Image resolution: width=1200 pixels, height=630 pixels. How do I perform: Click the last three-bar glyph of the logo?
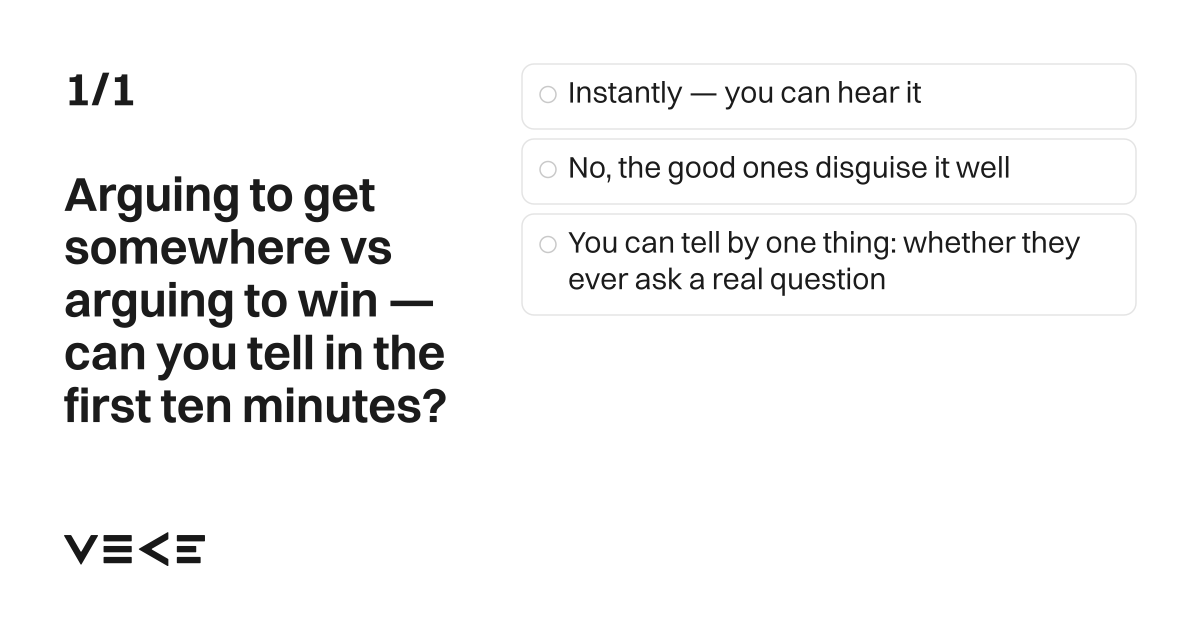click(x=190, y=550)
